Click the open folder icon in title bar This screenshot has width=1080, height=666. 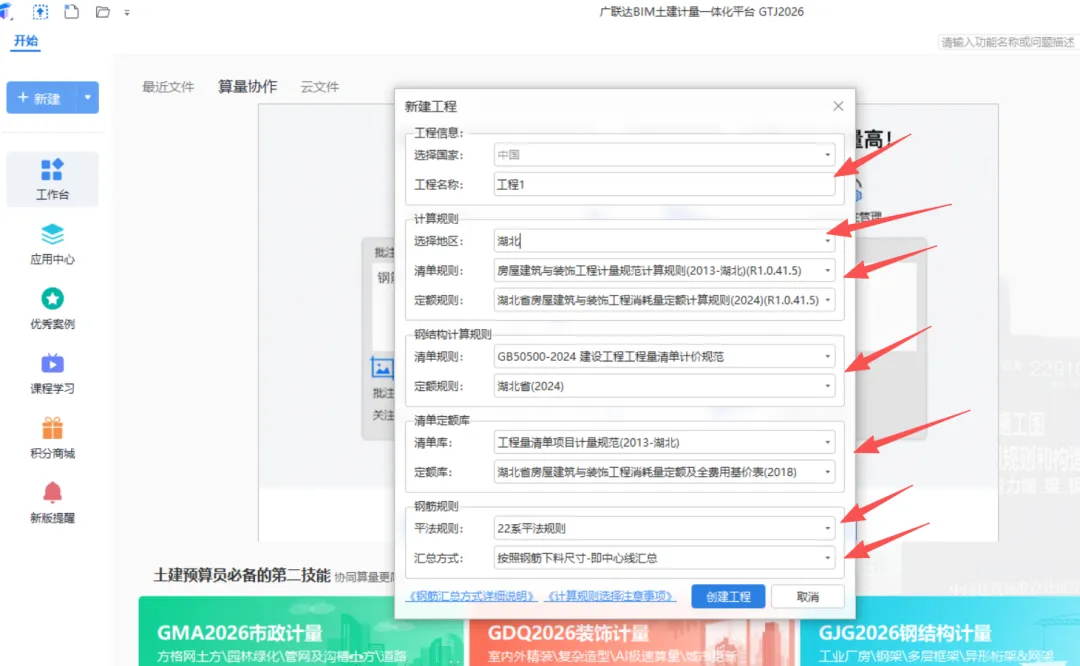click(103, 12)
